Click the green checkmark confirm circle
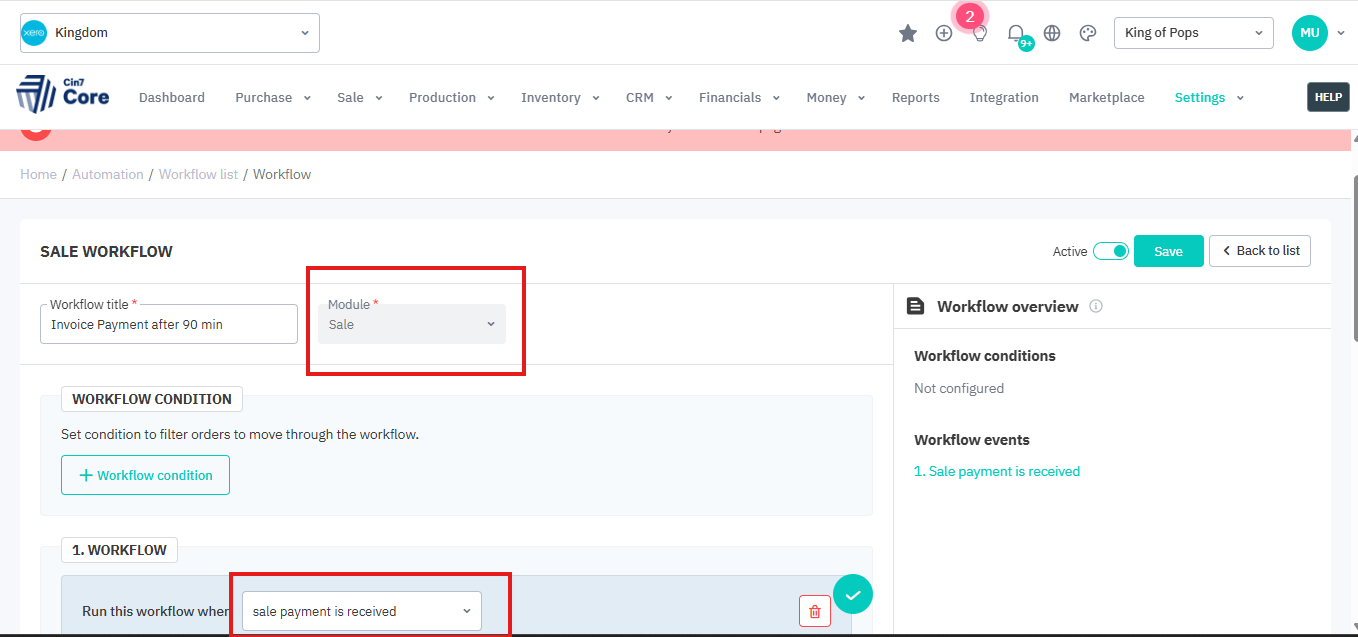Image resolution: width=1358 pixels, height=637 pixels. tap(853, 595)
